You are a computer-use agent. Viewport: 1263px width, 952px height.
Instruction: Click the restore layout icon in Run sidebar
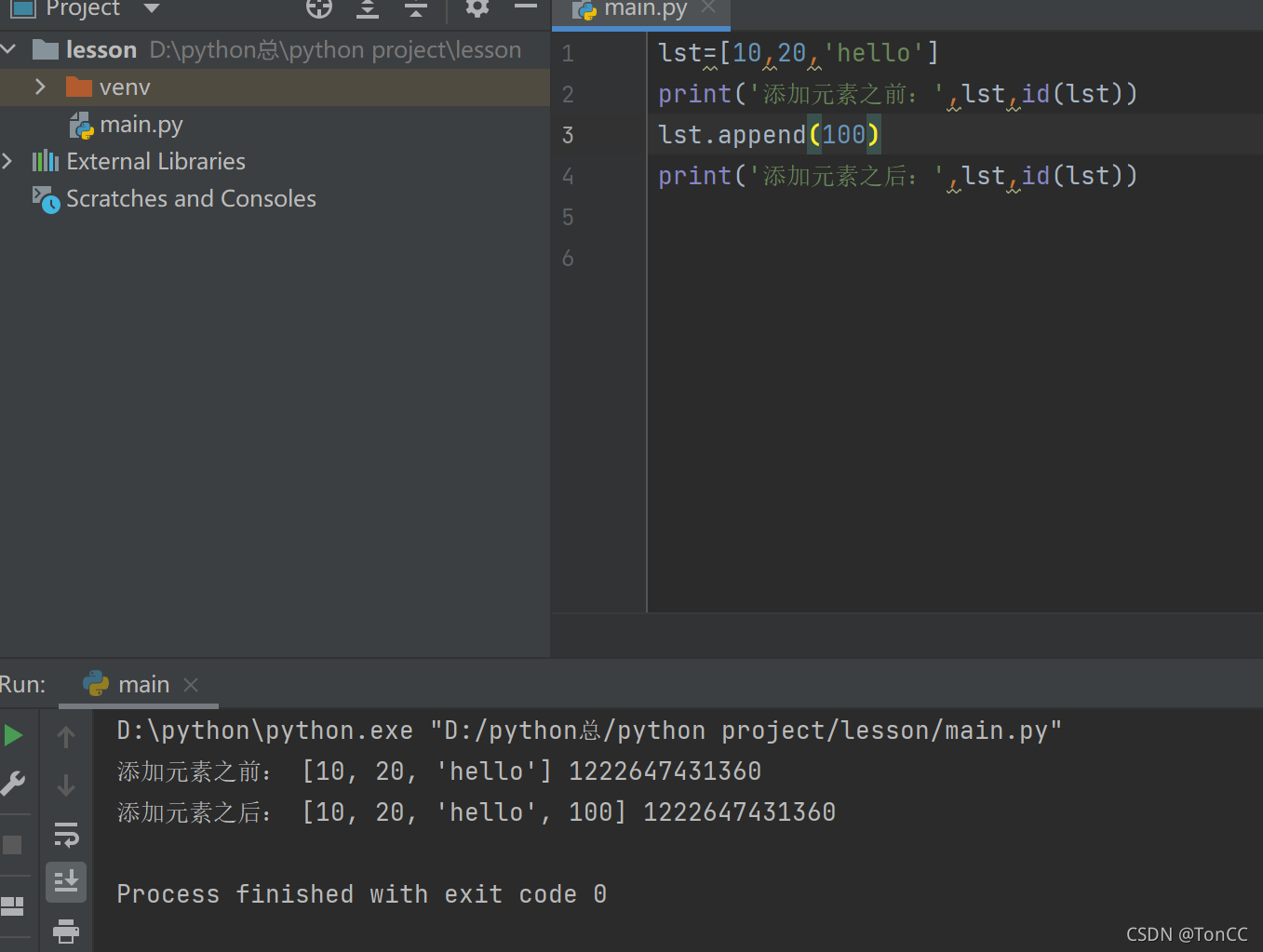pos(12,905)
